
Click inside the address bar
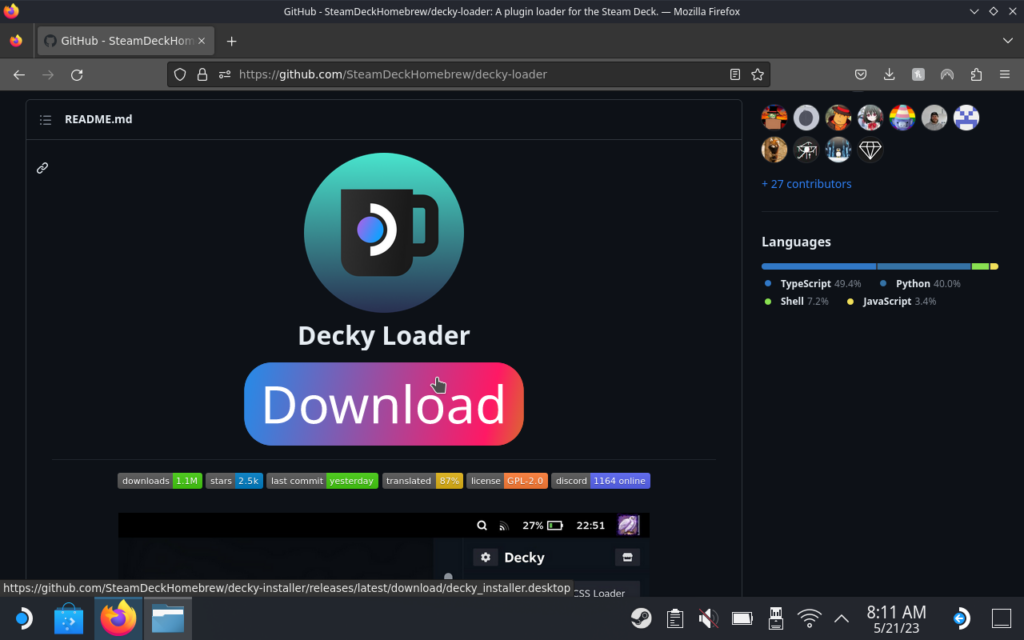click(x=450, y=74)
